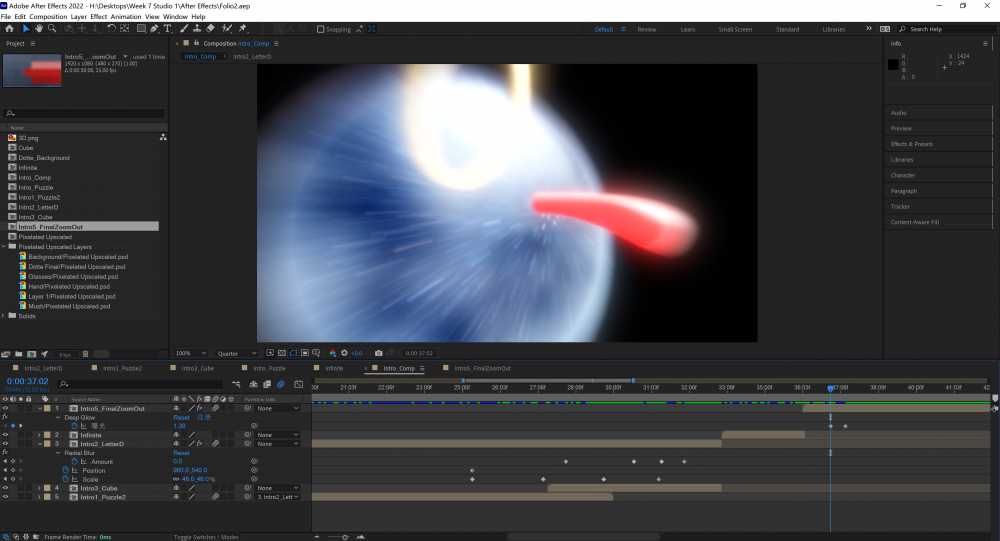
Task: Open the Graph Editor icon
Action: [x=298, y=384]
